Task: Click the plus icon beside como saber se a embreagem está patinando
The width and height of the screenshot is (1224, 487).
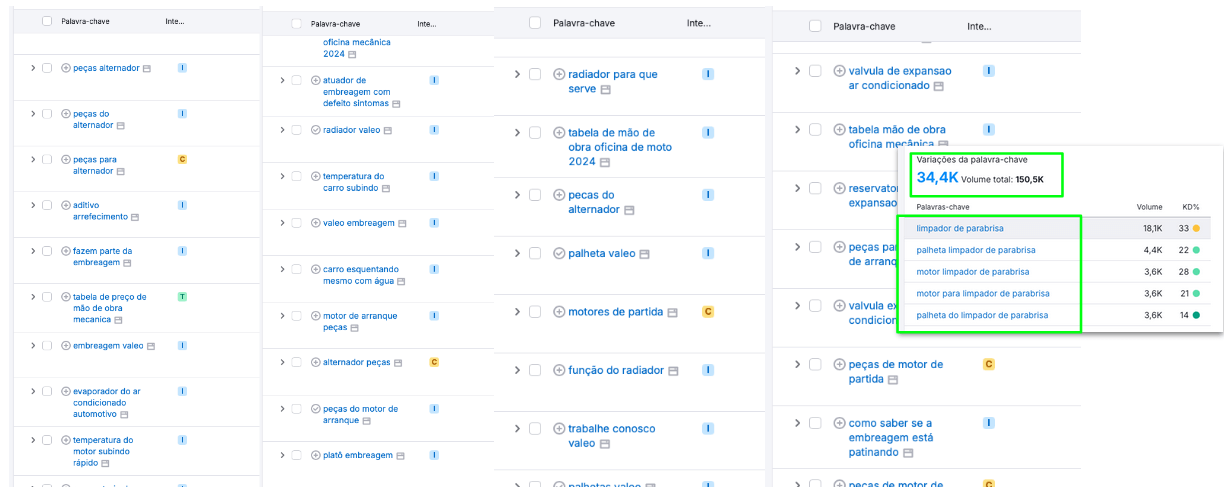Action: [x=840, y=423]
